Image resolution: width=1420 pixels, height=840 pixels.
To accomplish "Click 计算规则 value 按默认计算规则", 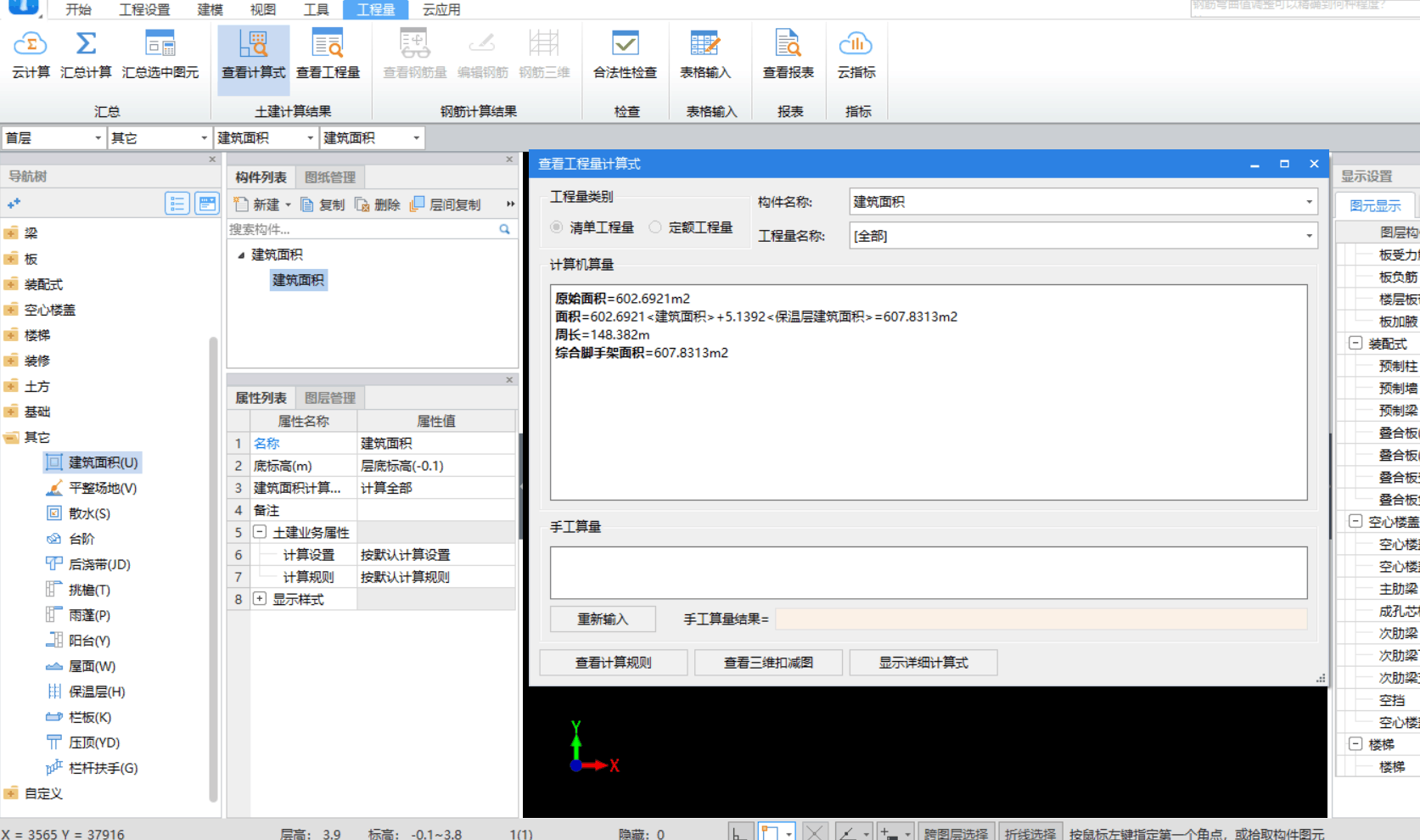I will point(436,577).
